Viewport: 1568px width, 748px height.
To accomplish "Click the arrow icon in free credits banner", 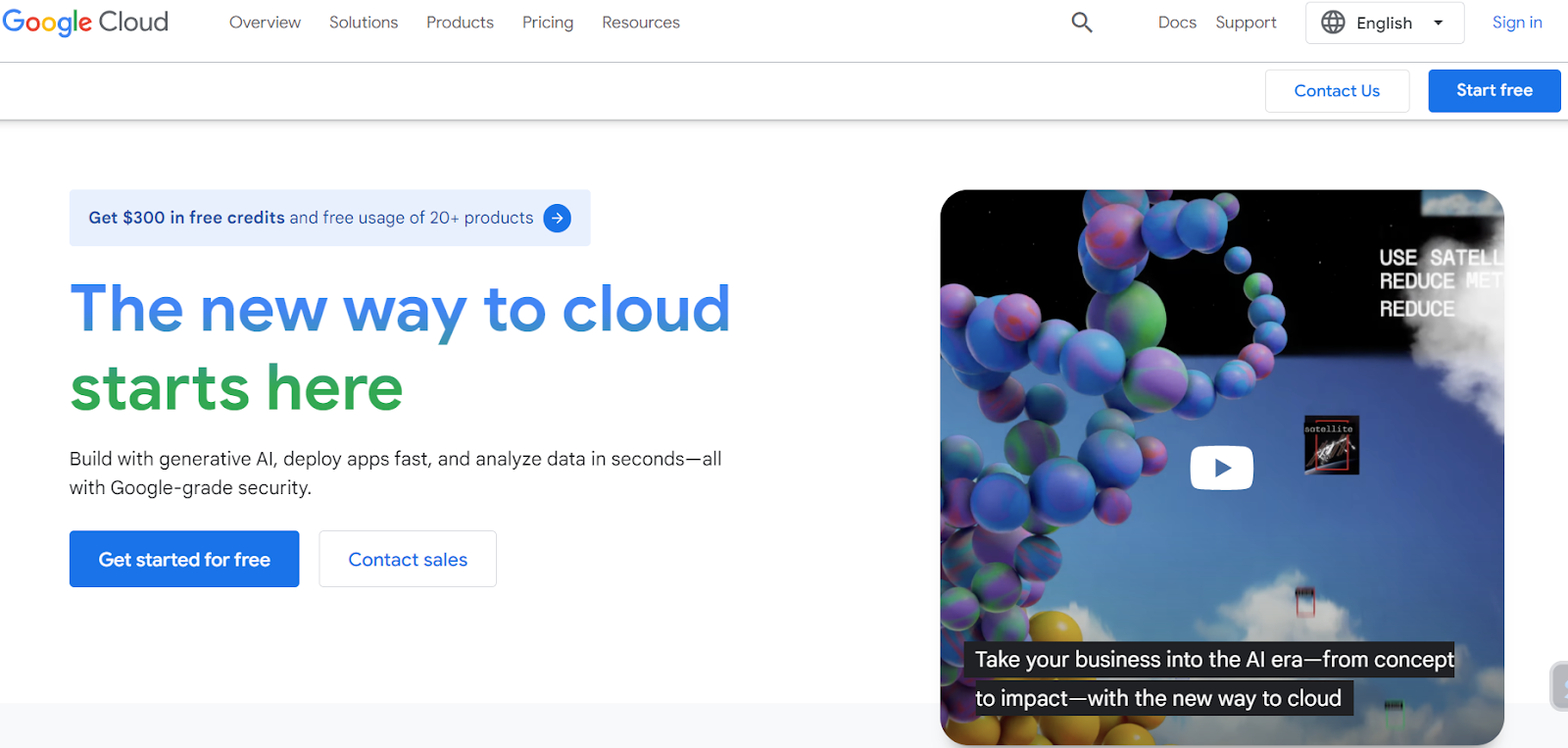I will pyautogui.click(x=558, y=218).
